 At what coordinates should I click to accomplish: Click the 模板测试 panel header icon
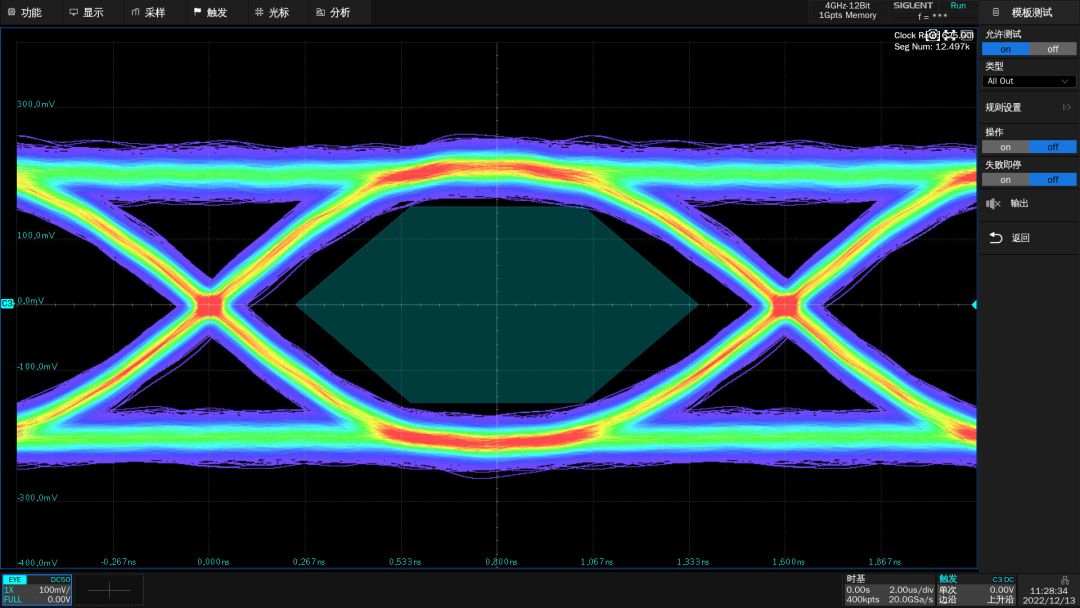[995, 13]
